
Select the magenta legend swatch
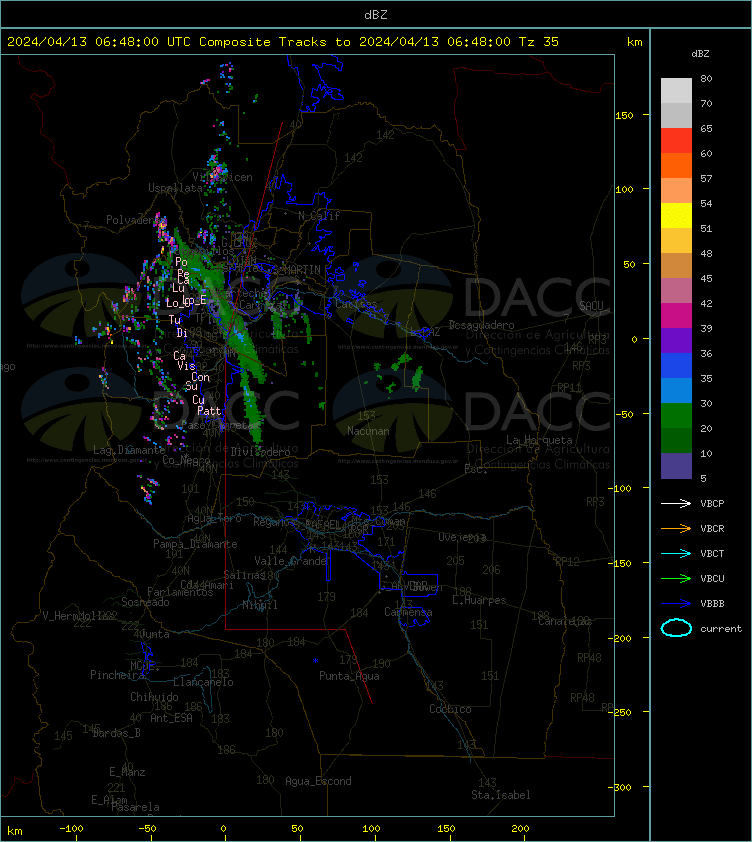(x=676, y=315)
